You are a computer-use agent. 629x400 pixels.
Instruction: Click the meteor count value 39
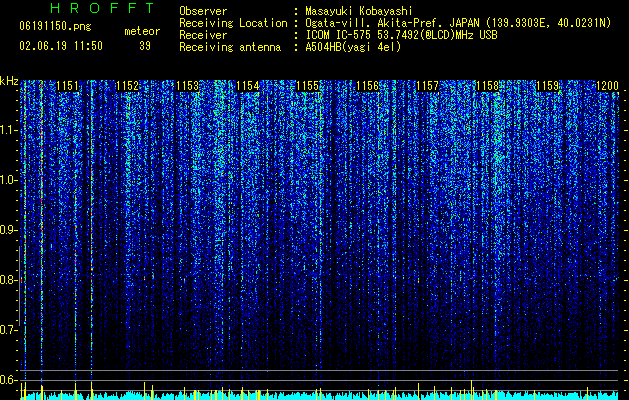[145, 46]
